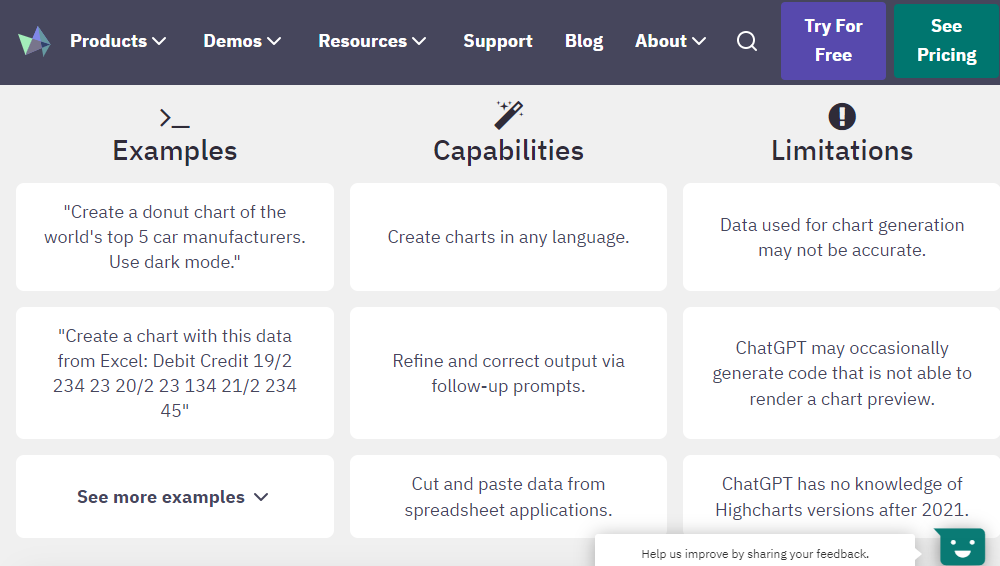Choose the Excel Debit Credit example prompt
Viewport: 1000px width, 566px height.
click(x=175, y=373)
